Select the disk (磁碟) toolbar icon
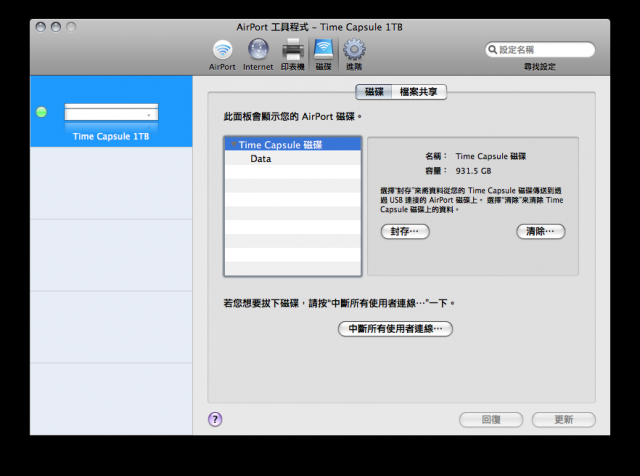Screen dimensions: 640x476 coord(323,55)
